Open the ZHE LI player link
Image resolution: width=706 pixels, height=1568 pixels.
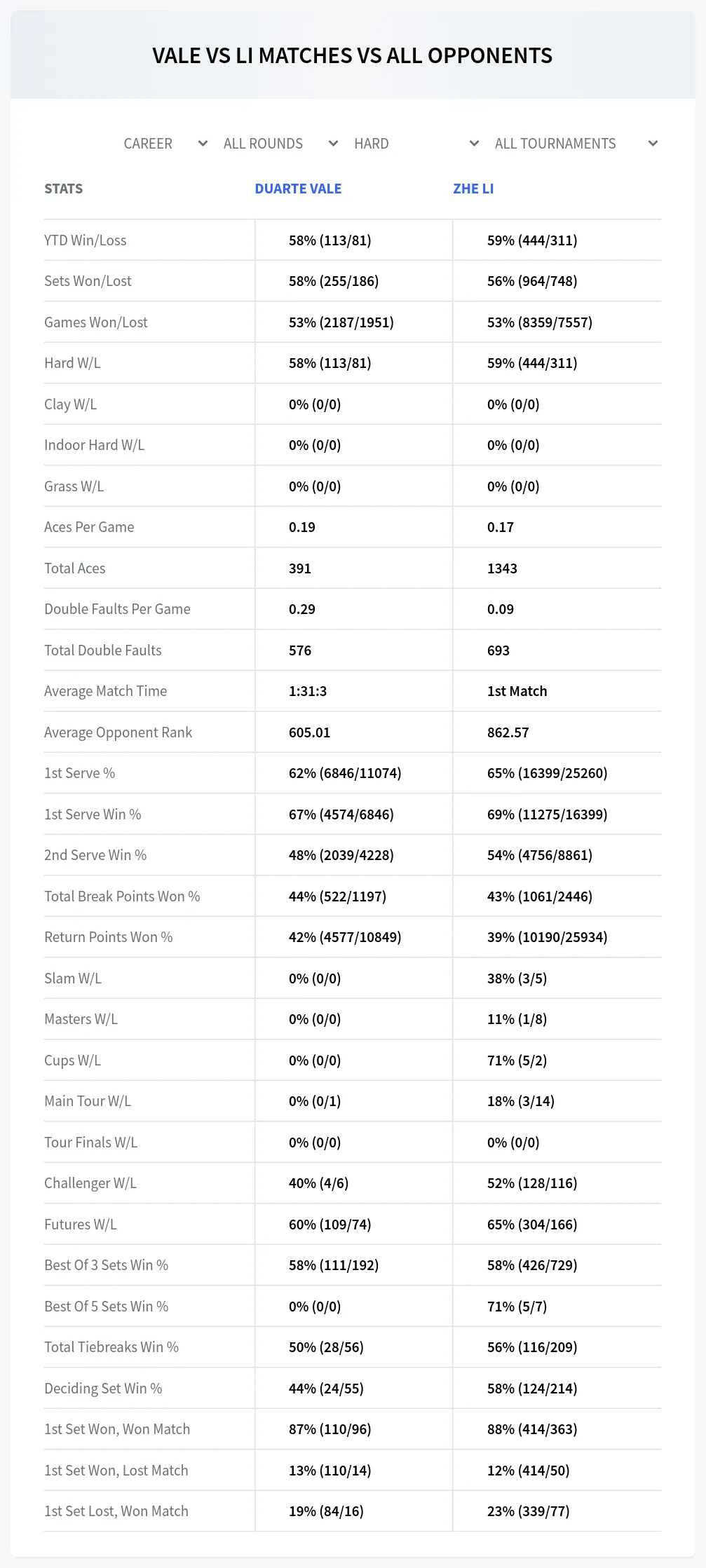coord(473,189)
